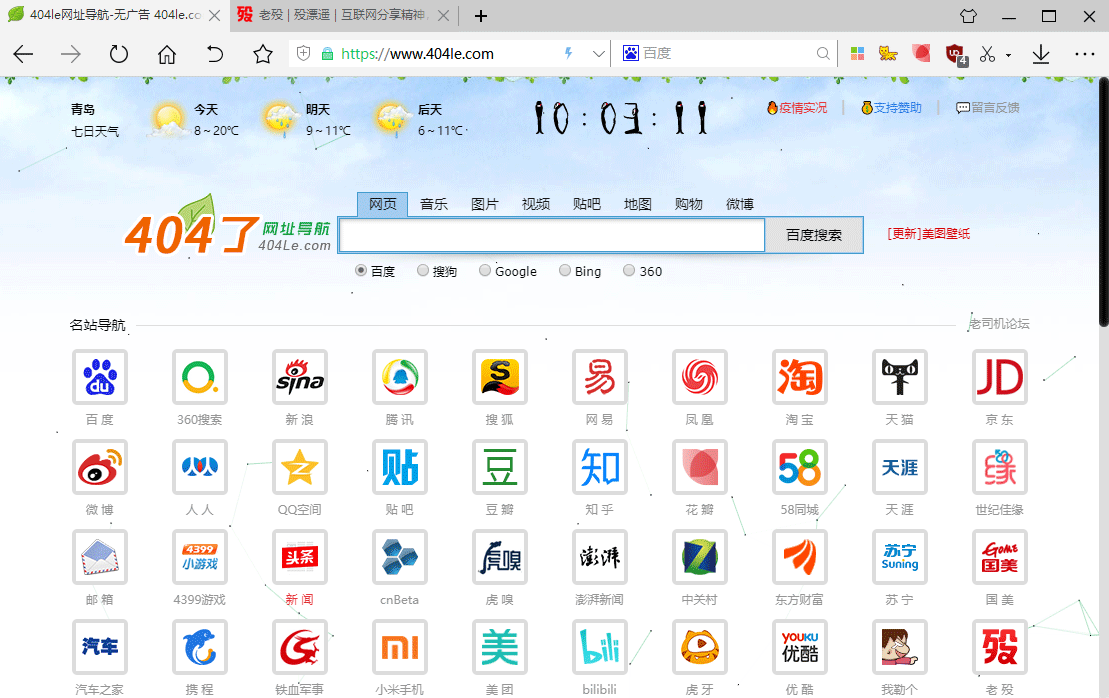Select the 搜狗 search engine radio
Screen dimensions: 1109x698
[423, 270]
